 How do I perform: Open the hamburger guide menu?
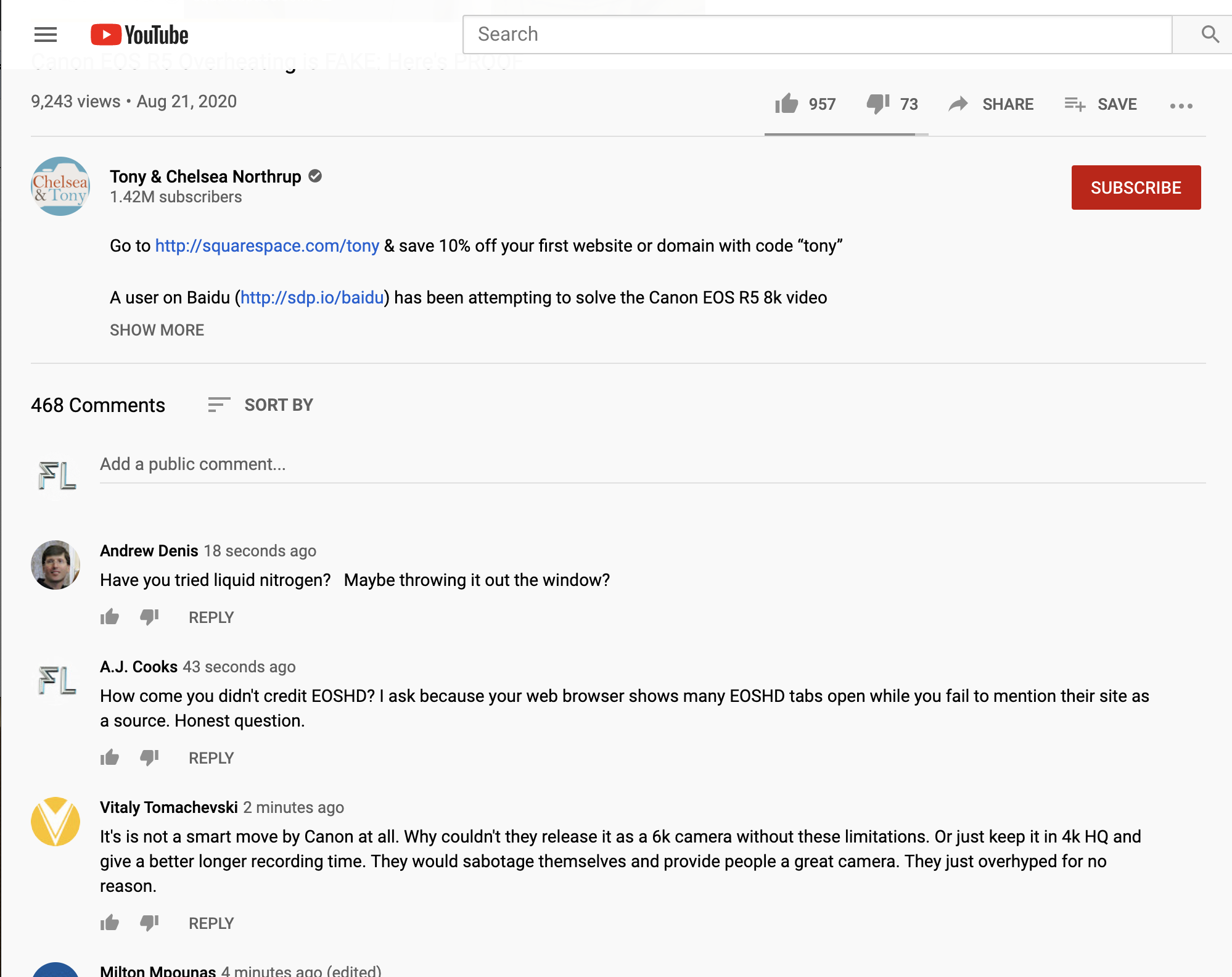tap(46, 35)
